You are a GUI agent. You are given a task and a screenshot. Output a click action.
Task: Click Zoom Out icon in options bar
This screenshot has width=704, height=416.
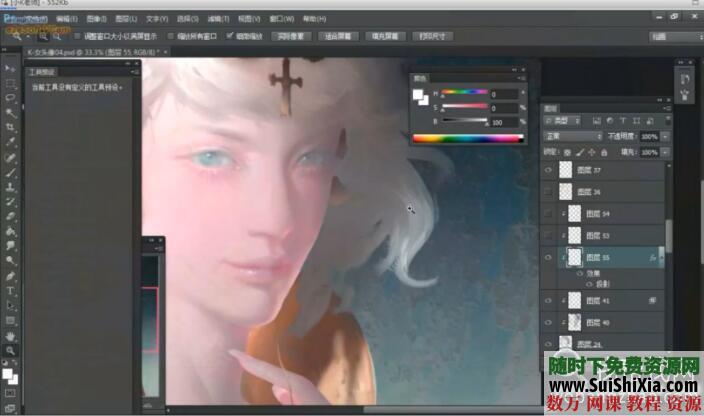pos(57,36)
